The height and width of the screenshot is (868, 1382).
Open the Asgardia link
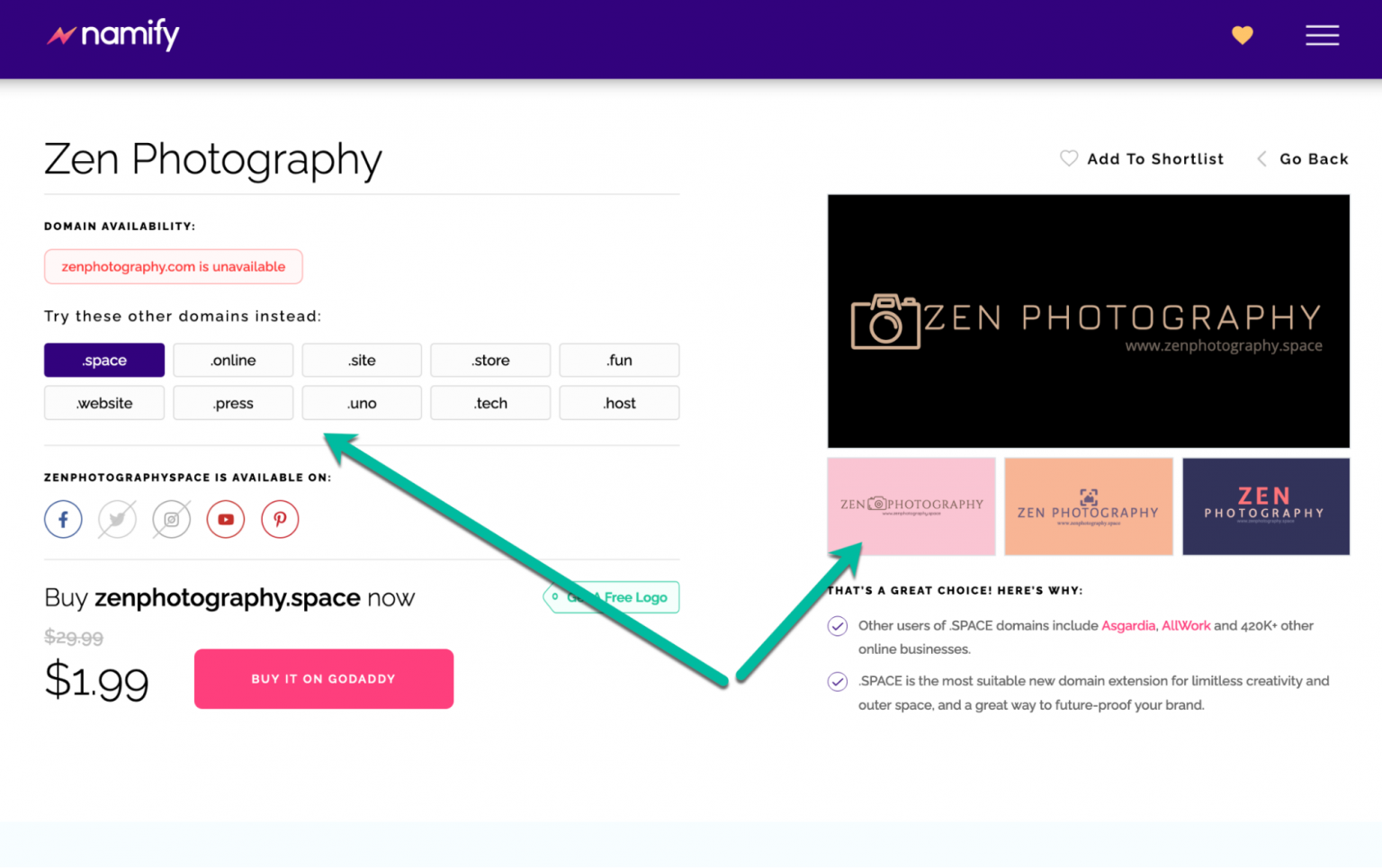1127,625
